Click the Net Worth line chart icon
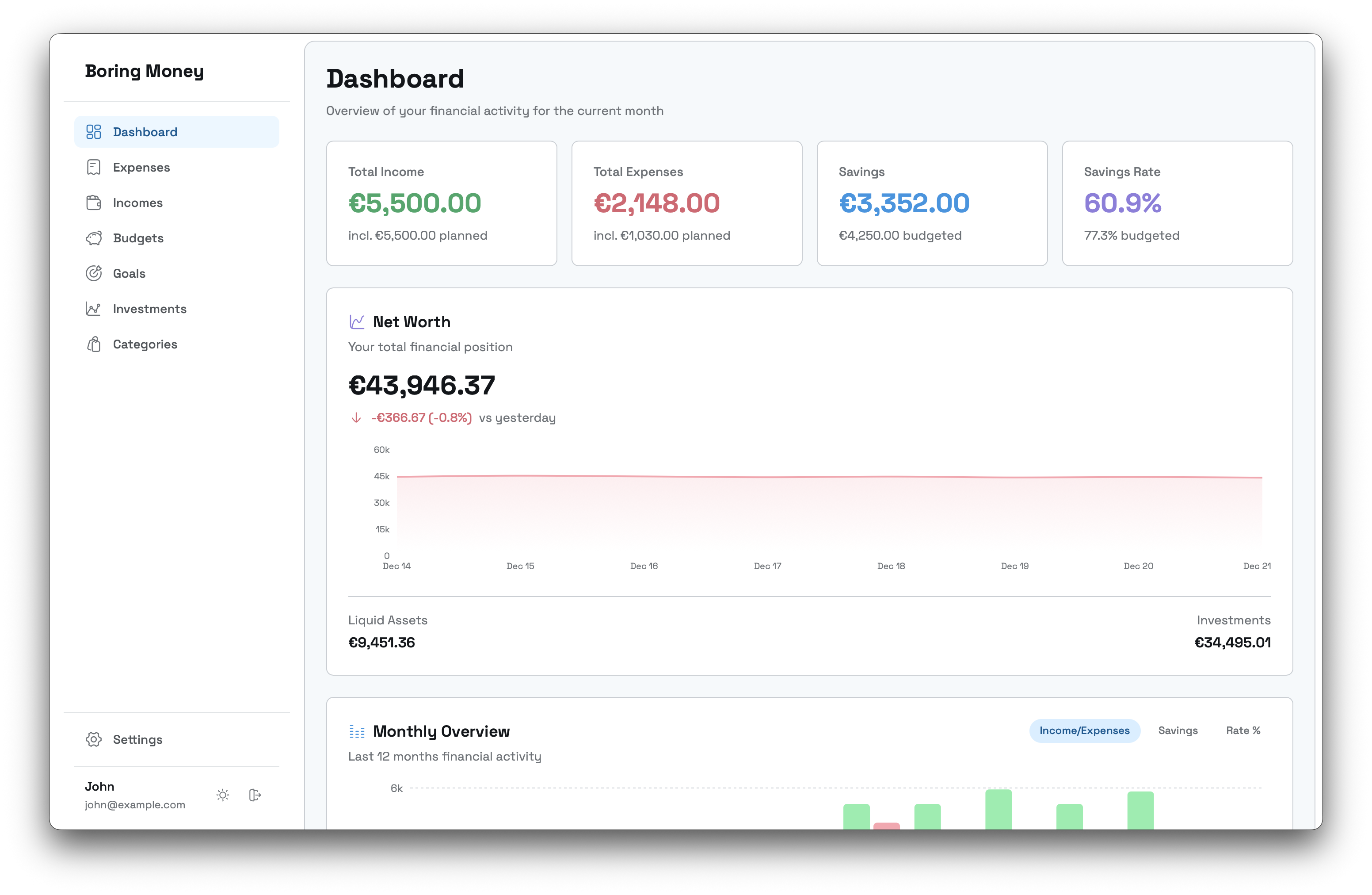1372x895 pixels. [357, 322]
